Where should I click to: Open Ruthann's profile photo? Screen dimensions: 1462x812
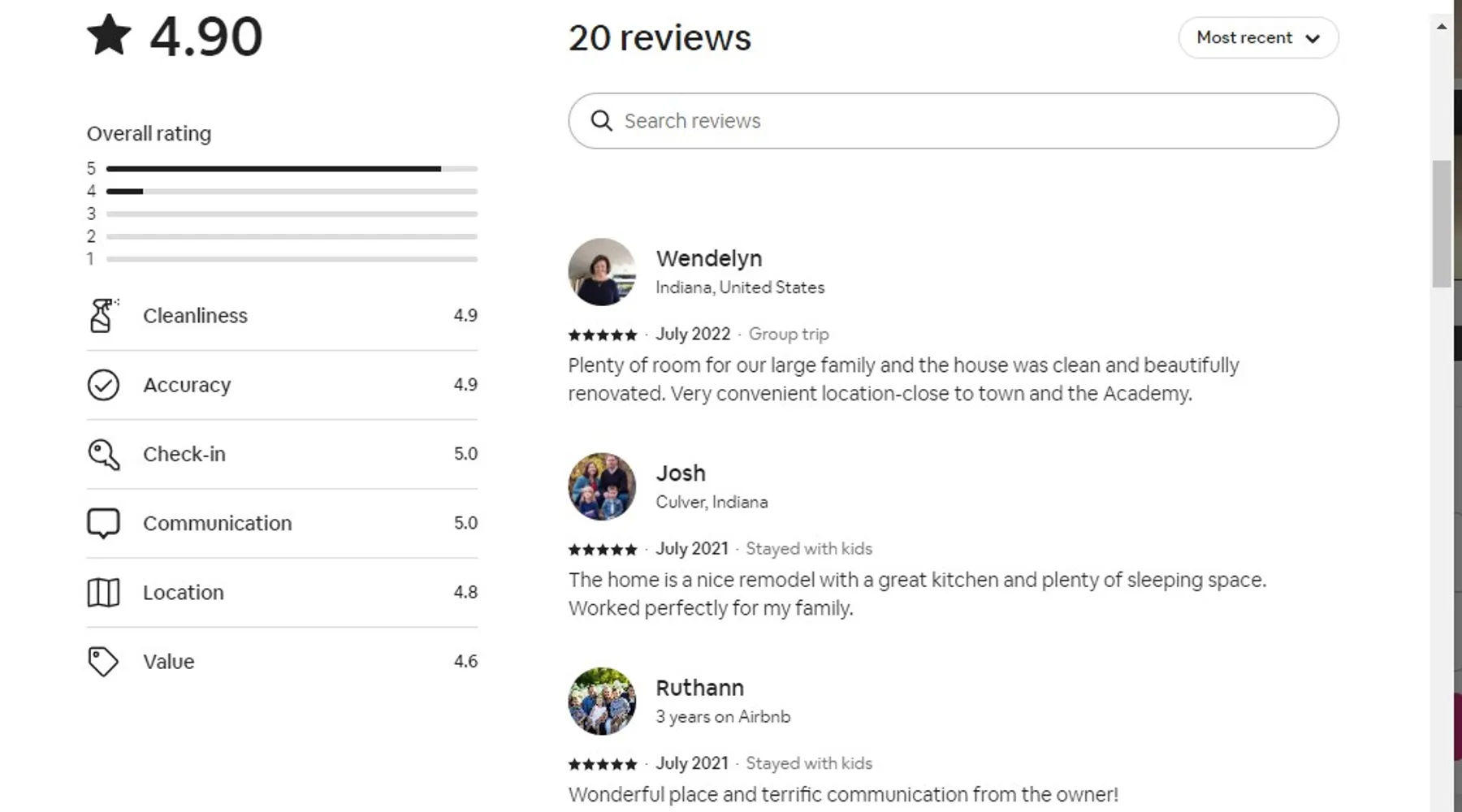[602, 702]
